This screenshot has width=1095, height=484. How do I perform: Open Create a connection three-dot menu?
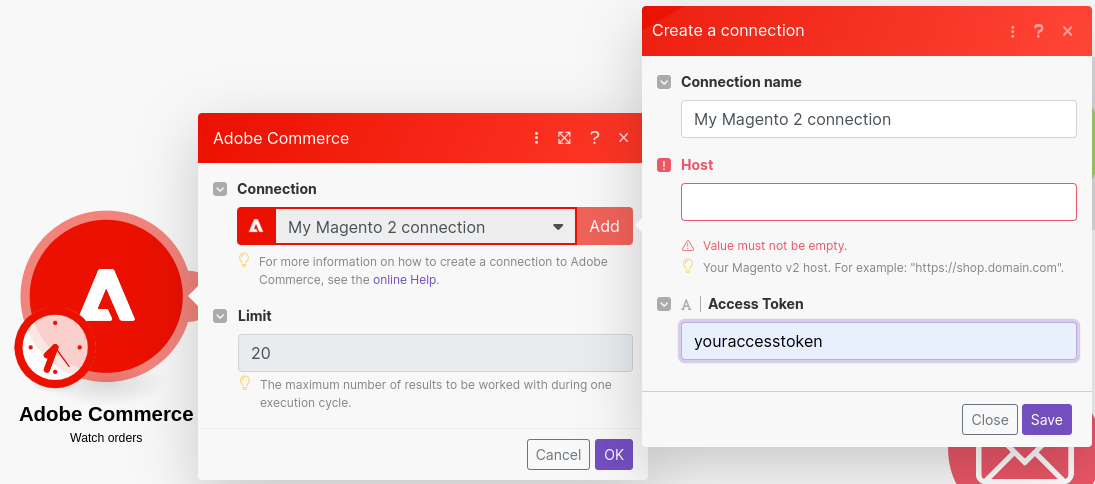(1013, 31)
